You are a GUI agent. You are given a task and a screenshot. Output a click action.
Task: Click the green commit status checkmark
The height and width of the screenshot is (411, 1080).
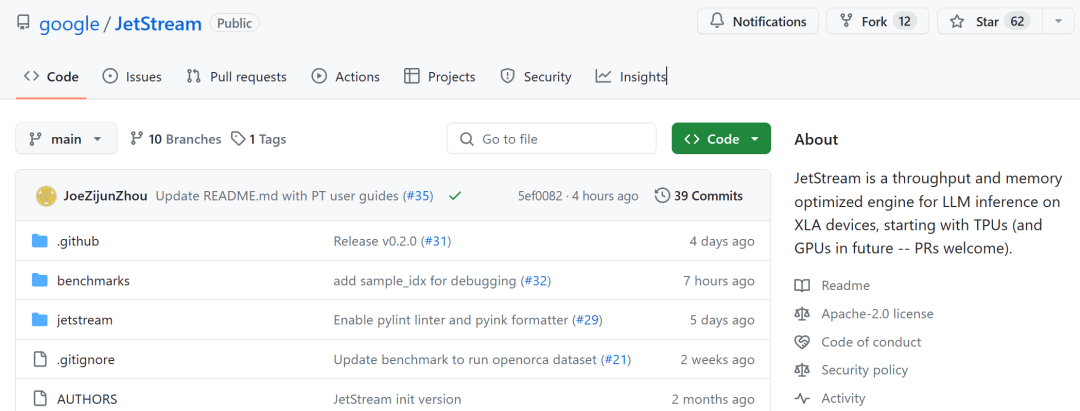[455, 196]
